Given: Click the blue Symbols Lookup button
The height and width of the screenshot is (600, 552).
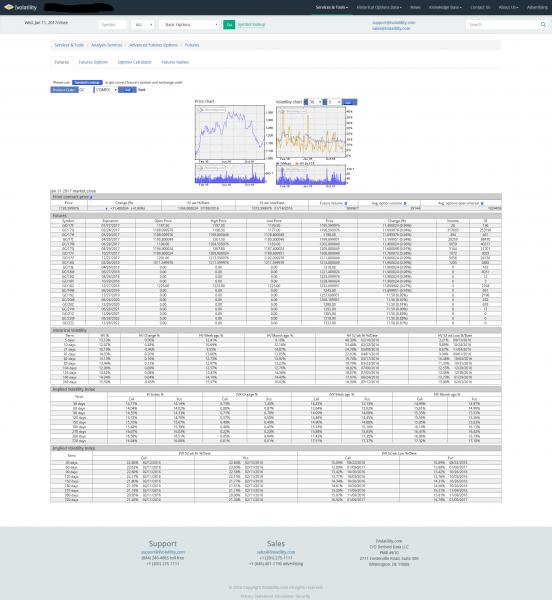Looking at the screenshot, I should point(87,82).
